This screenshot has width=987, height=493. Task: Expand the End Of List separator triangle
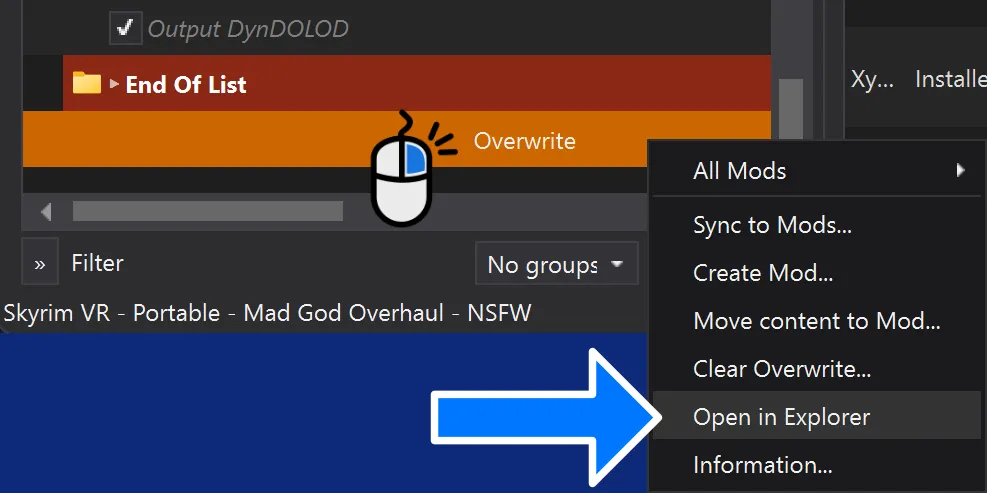pos(114,84)
